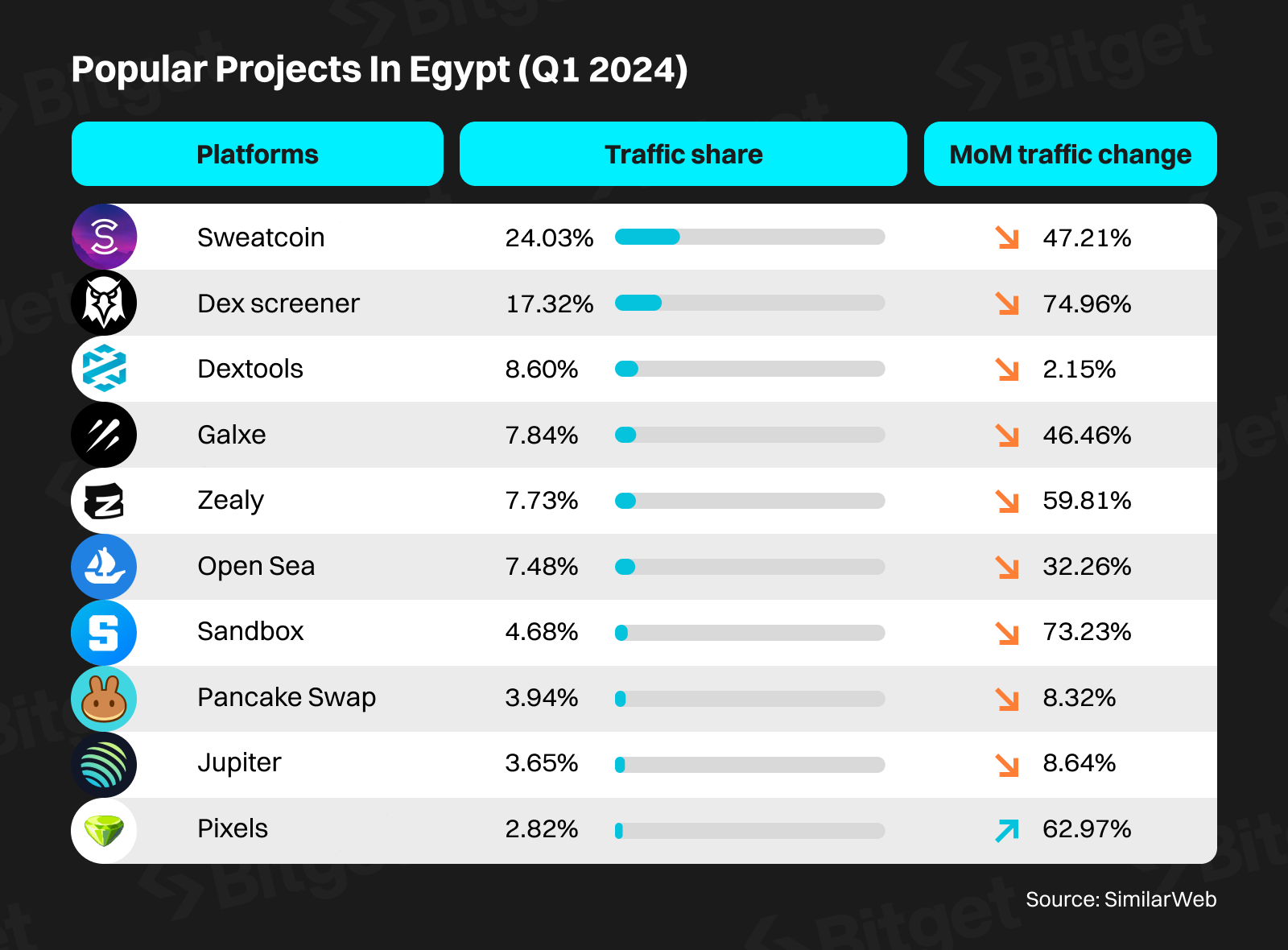
Task: Select the Traffic share column header
Action: 683,154
